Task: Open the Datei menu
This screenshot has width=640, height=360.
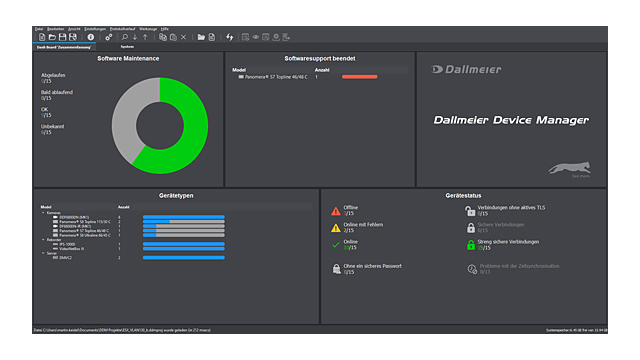Action: pos(39,29)
